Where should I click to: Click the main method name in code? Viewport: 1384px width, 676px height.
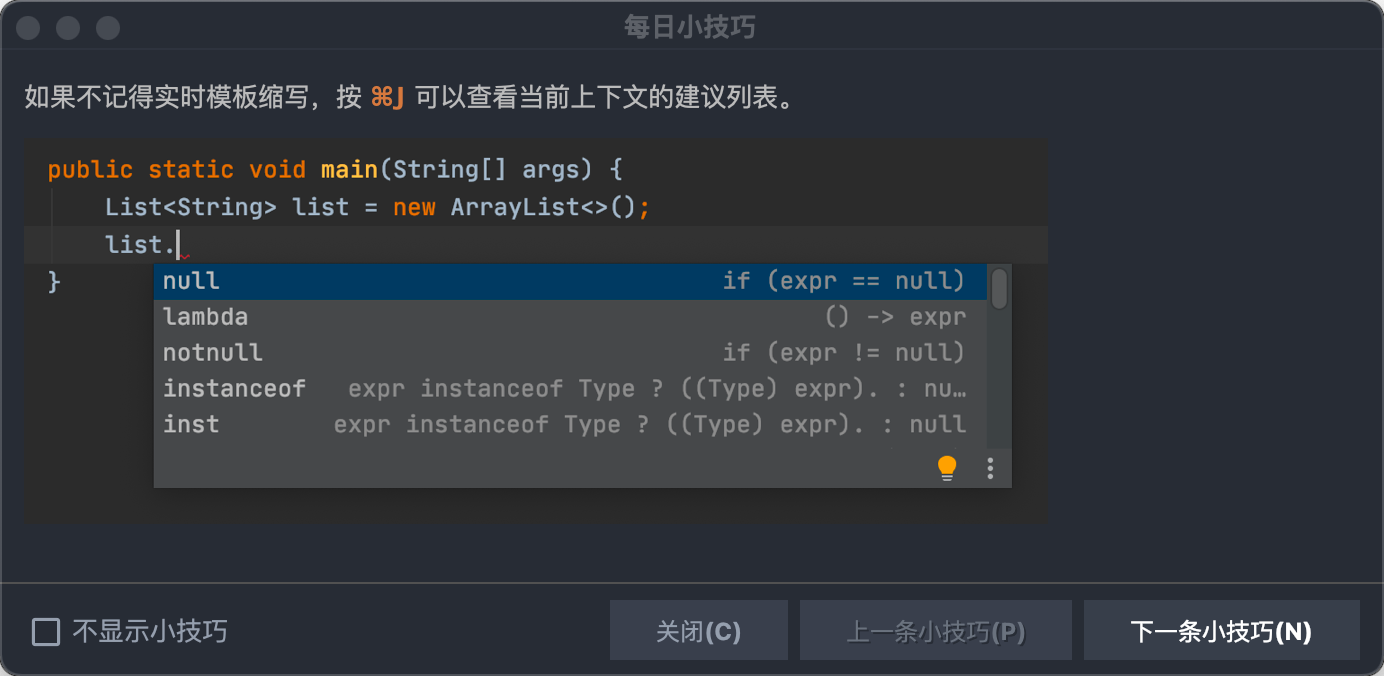pyautogui.click(x=349, y=169)
